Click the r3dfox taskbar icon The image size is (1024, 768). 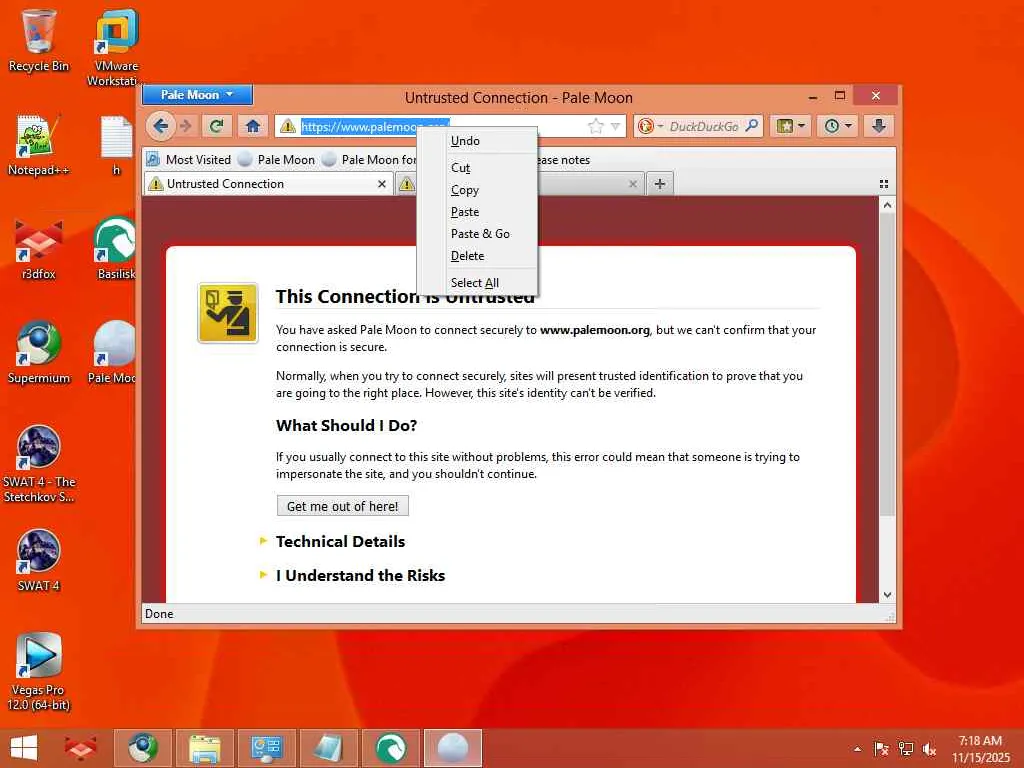tap(80, 748)
